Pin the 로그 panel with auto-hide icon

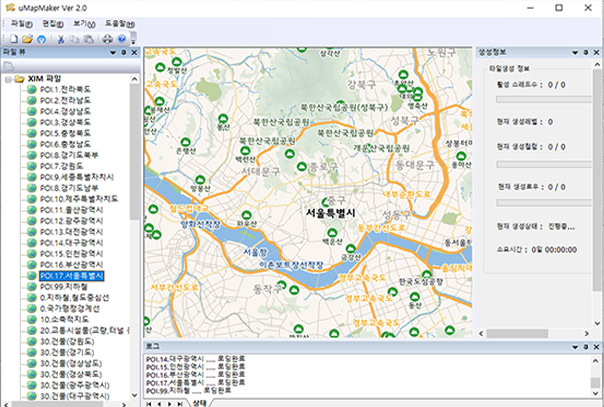pos(586,347)
